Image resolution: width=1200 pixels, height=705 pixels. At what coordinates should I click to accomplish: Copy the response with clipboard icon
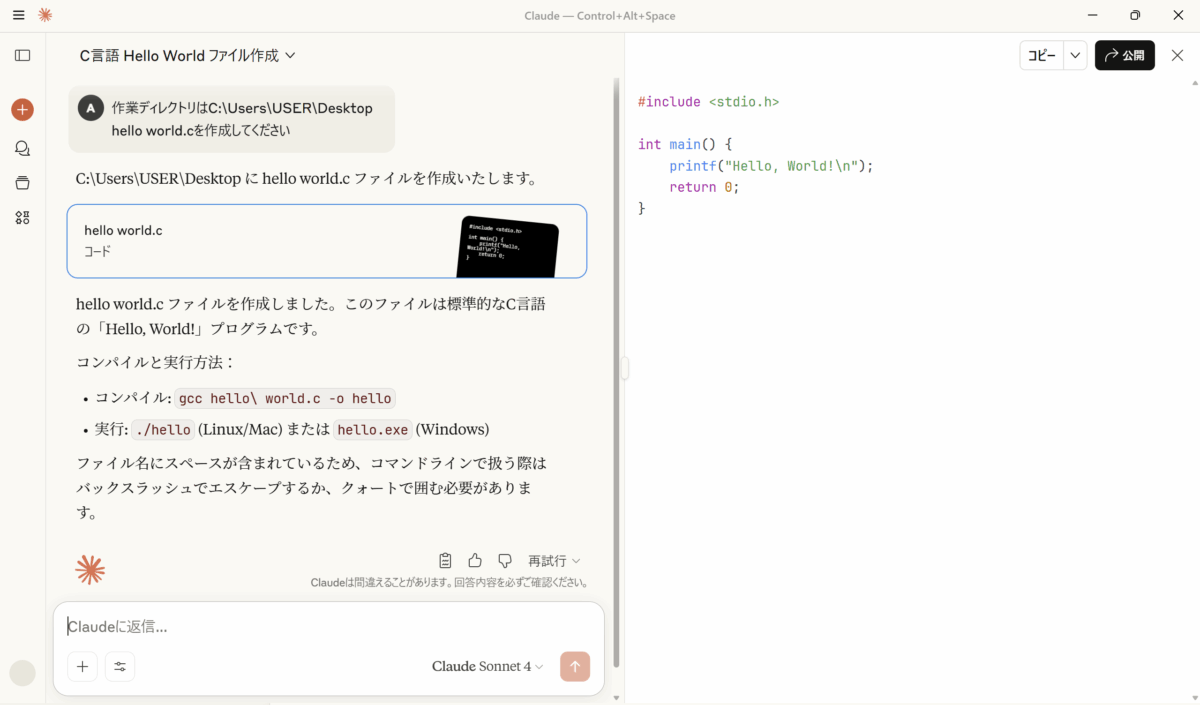445,561
